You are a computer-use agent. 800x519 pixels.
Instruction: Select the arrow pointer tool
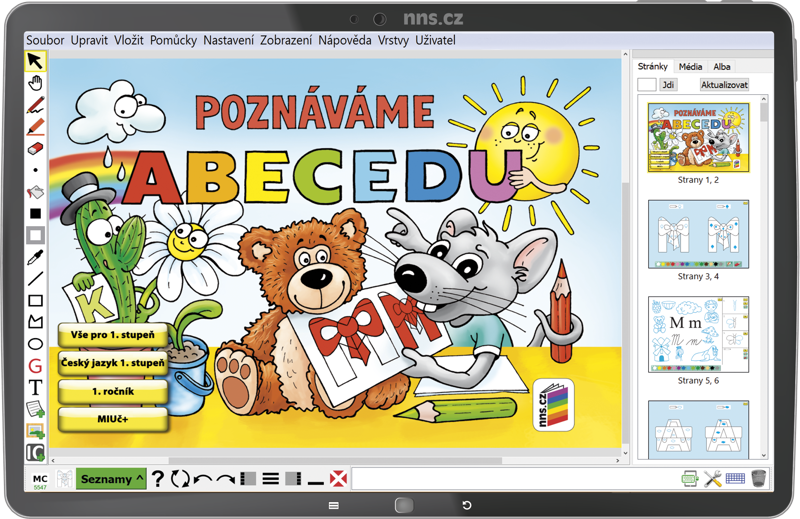click(35, 61)
